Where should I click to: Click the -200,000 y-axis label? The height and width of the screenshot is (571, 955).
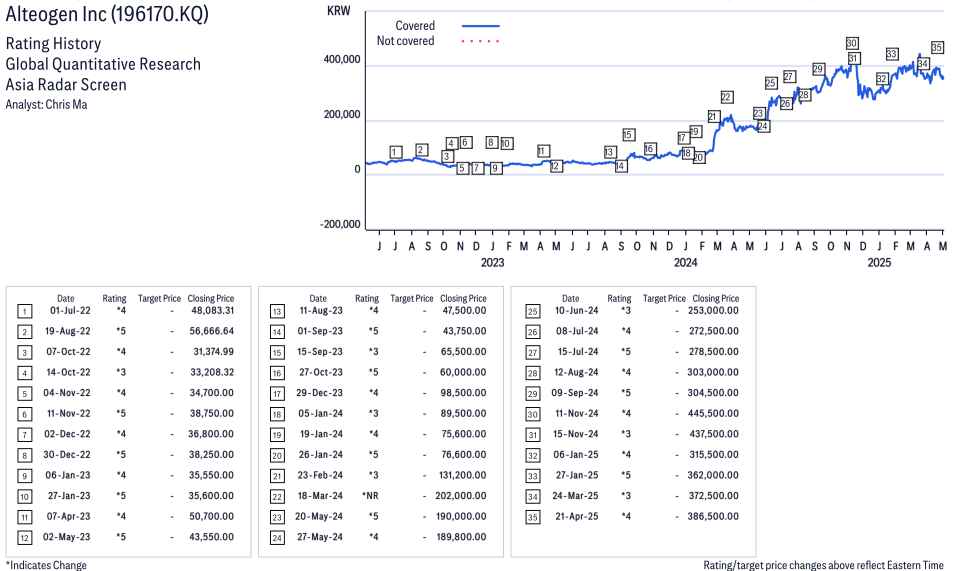click(340, 224)
